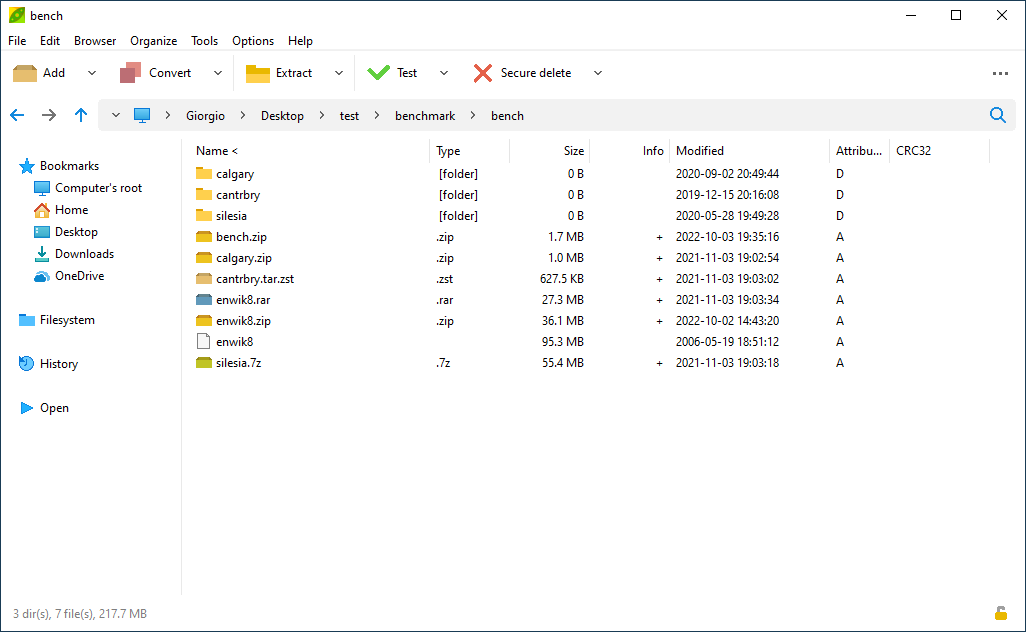This screenshot has height=632, width=1026.
Task: Open the Secure delete dropdown arrow
Action: point(597,72)
